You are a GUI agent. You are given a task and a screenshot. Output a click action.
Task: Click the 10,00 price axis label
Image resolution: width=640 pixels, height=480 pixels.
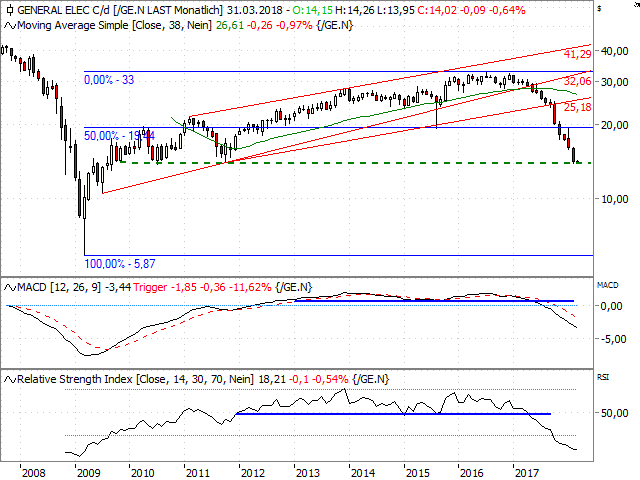click(614, 199)
